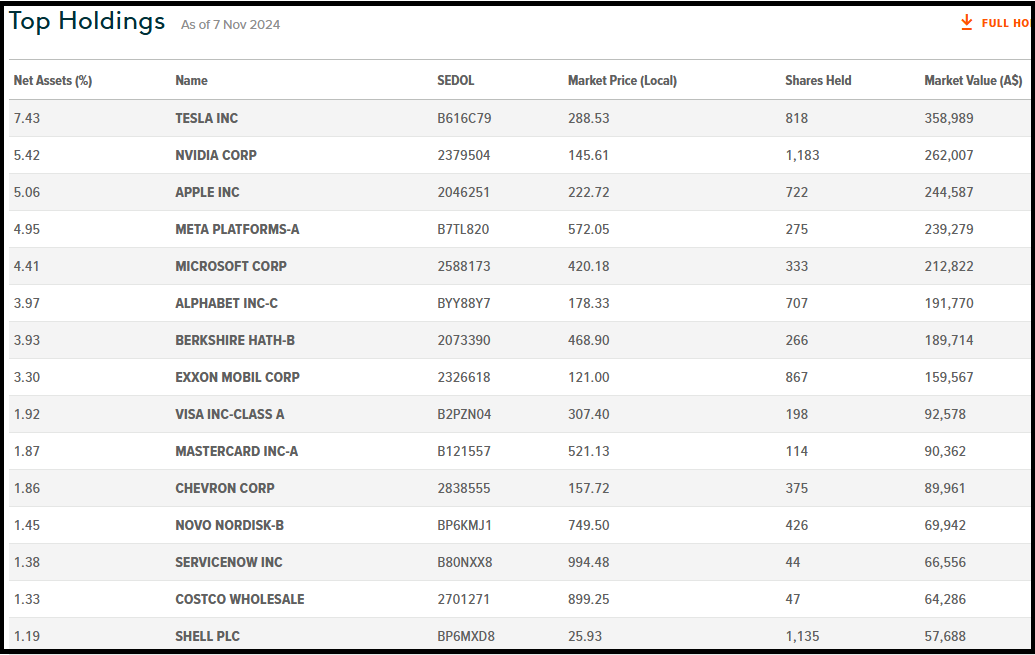Viewport: 1035px width, 655px height.
Task: Select the BERKSHIRE HATH-B holding name
Action: click(235, 340)
